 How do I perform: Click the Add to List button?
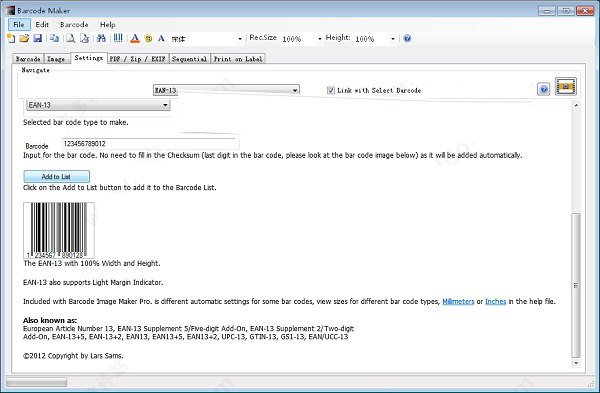pos(56,176)
